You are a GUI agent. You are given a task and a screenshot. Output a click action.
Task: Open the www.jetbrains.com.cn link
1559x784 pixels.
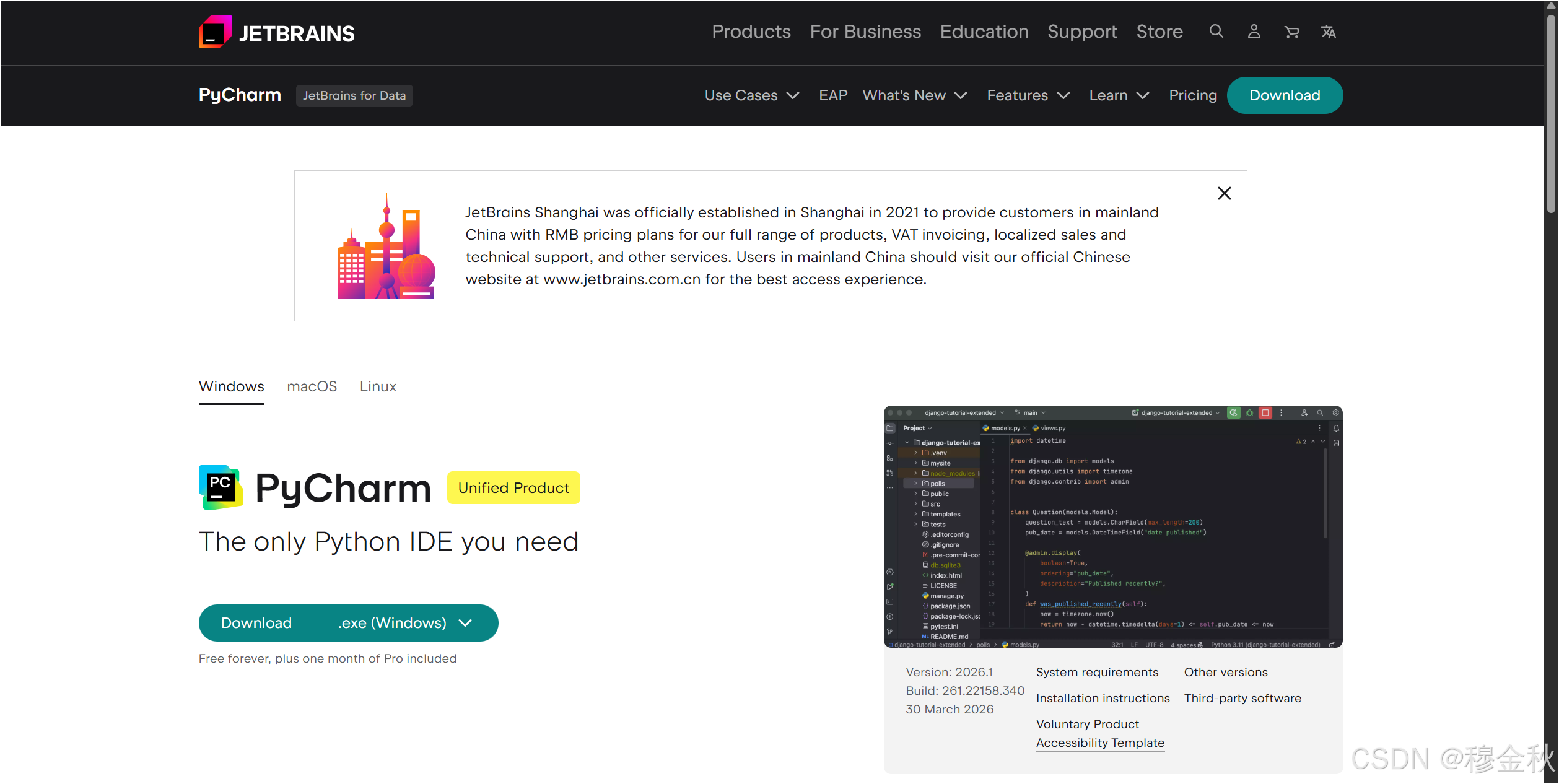click(621, 279)
